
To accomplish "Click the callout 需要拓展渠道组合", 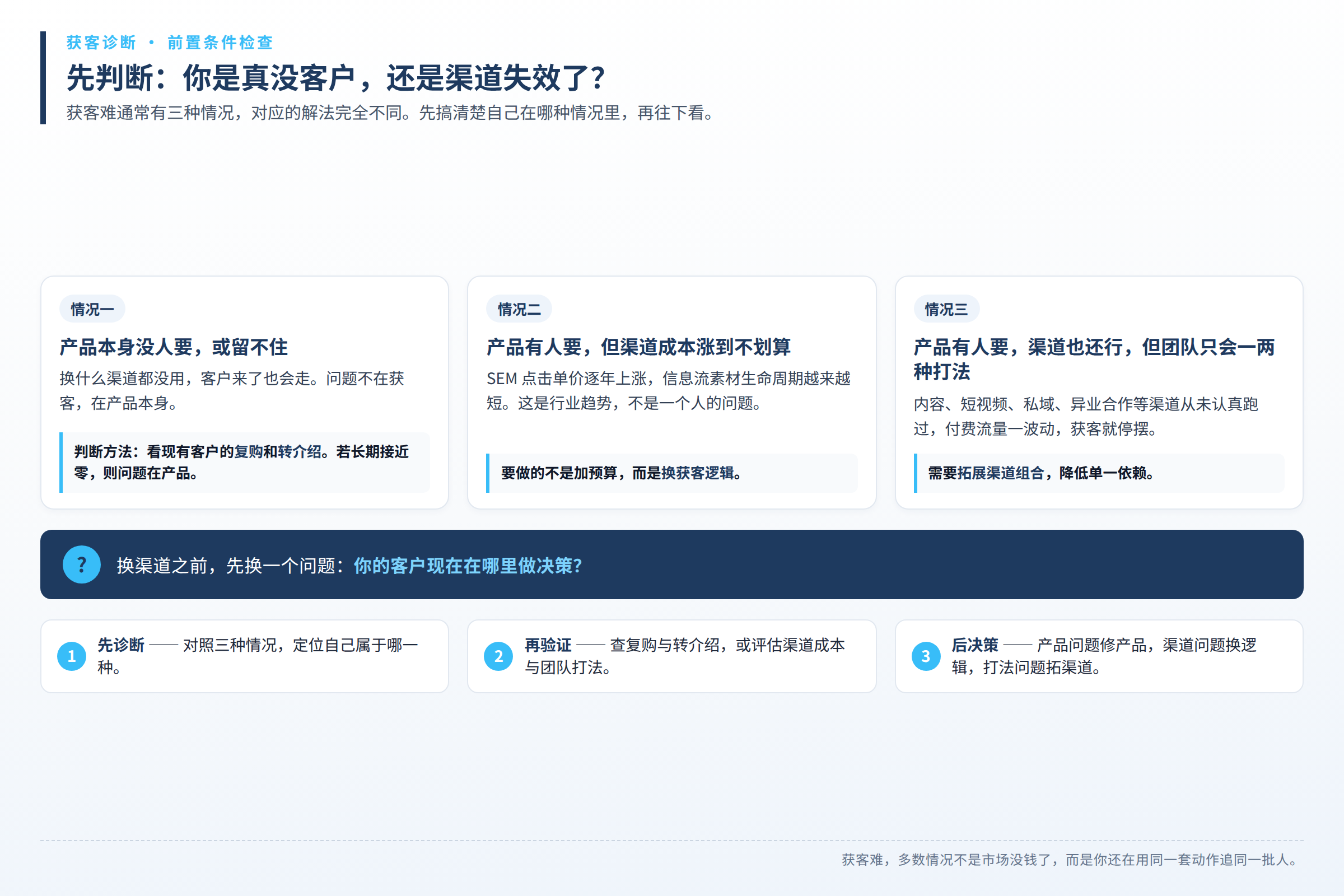I will point(1099,473).
